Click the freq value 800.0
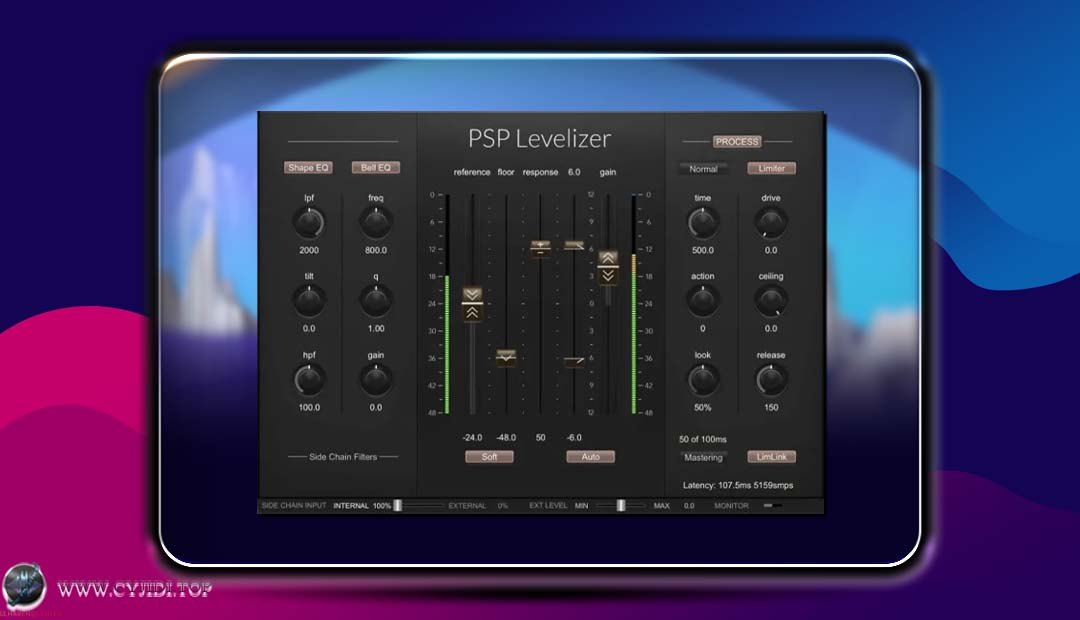This screenshot has width=1080, height=620. click(x=375, y=250)
